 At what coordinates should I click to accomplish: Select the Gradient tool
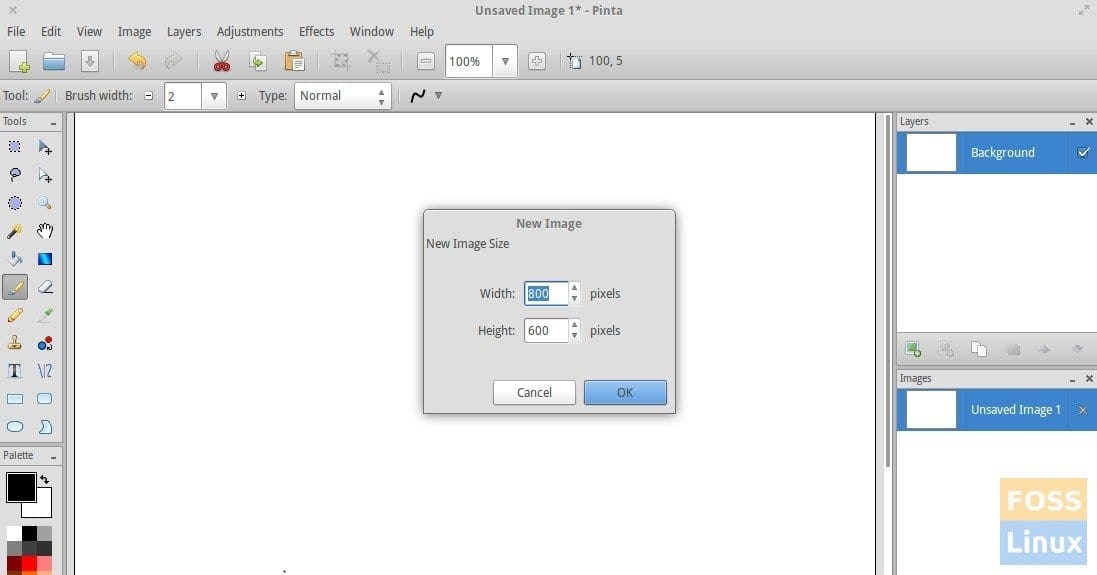[45, 259]
